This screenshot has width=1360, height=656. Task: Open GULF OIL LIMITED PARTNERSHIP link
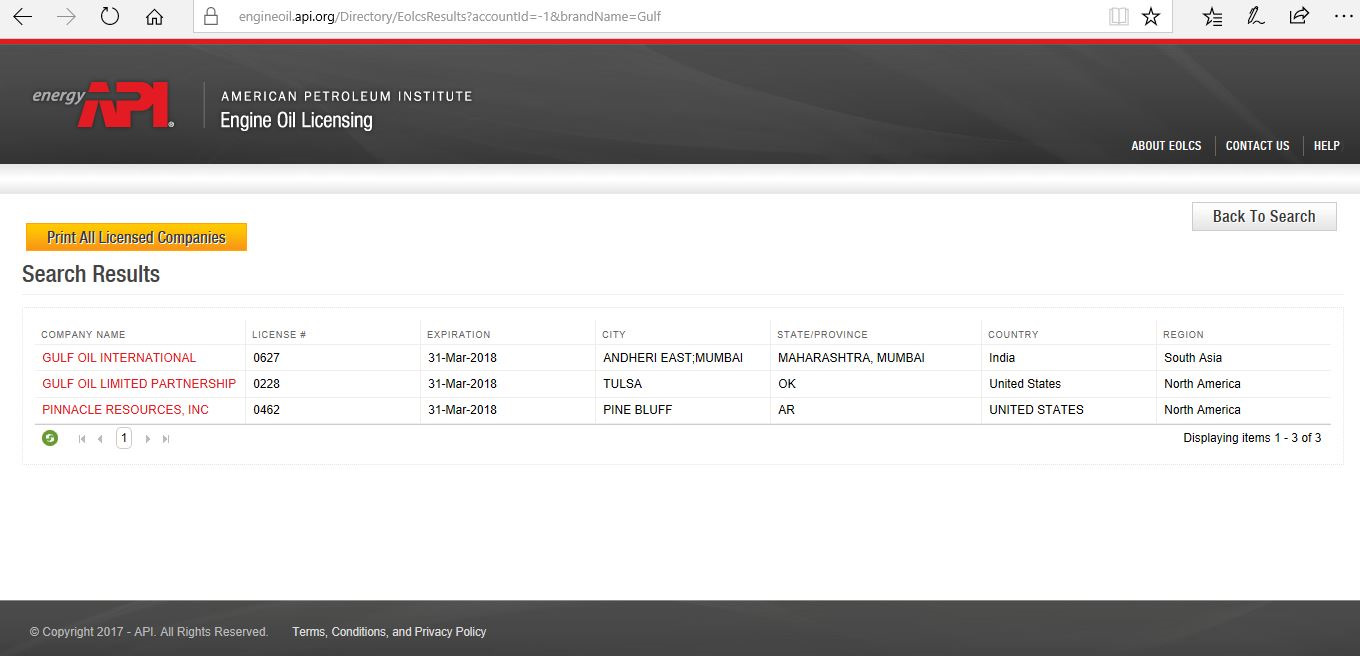pos(139,384)
